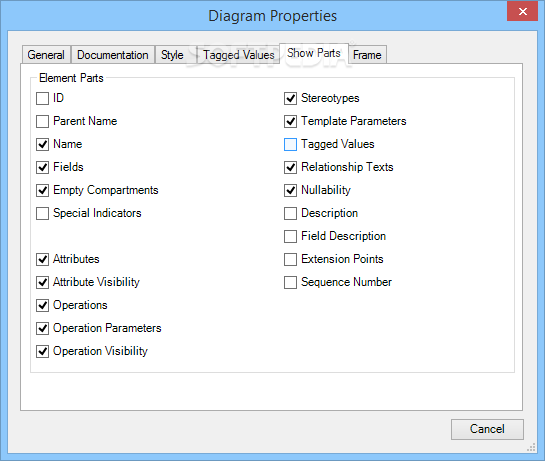Select the Style tab

(172, 55)
